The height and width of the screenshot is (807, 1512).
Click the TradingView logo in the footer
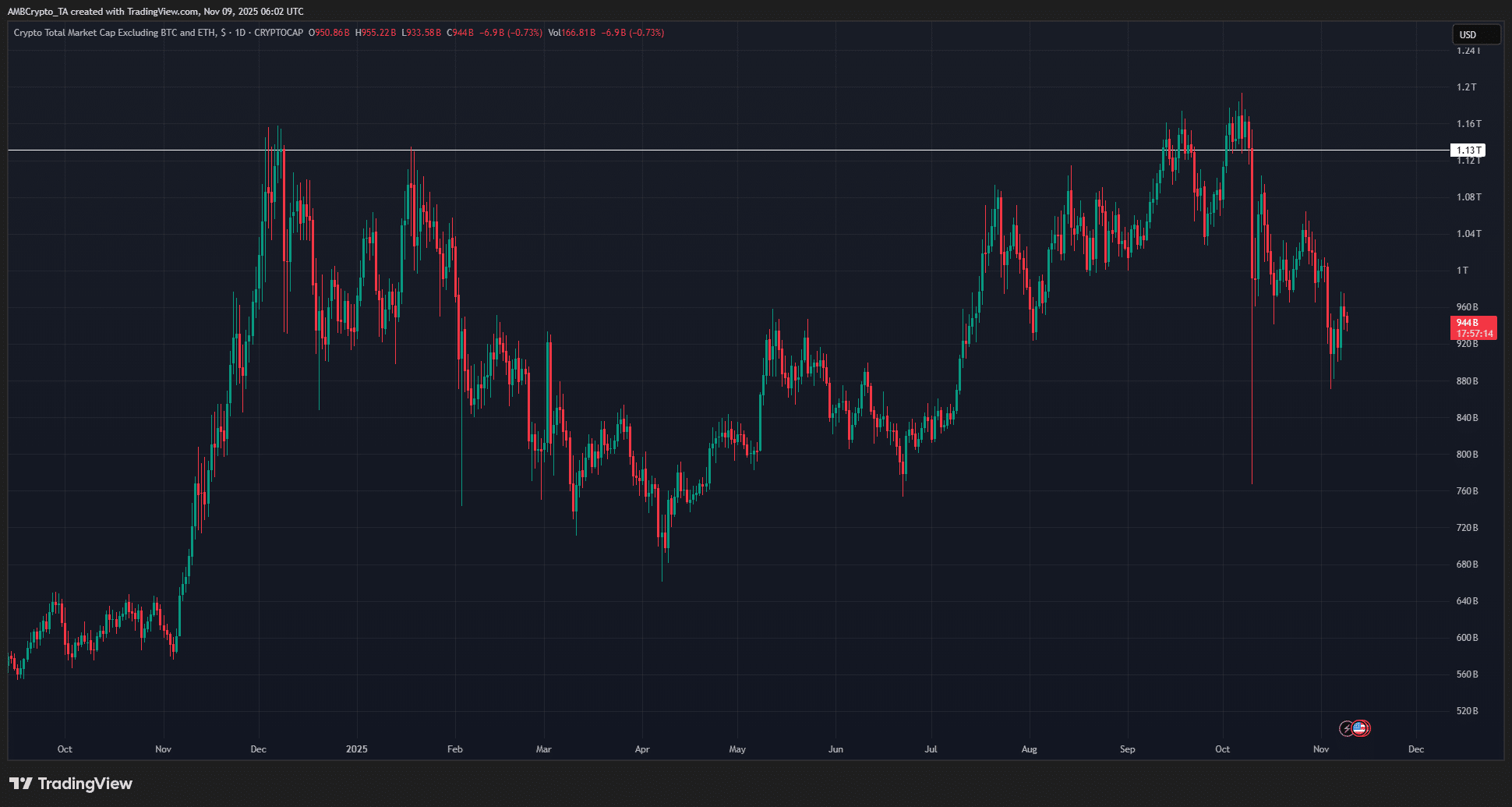[71, 784]
